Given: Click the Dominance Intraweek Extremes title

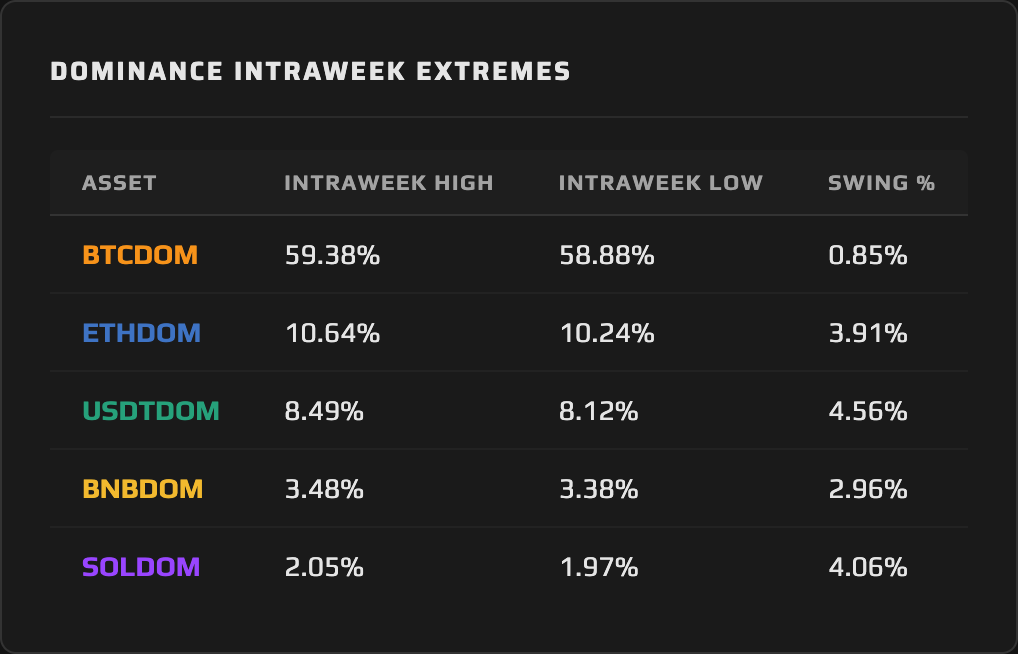Looking at the screenshot, I should [310, 71].
